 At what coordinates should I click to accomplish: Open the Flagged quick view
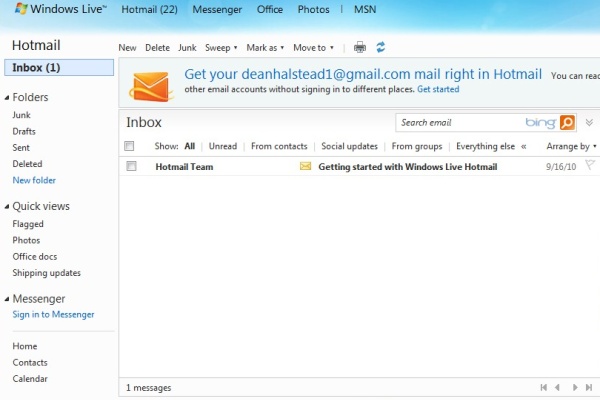[x=28, y=224]
